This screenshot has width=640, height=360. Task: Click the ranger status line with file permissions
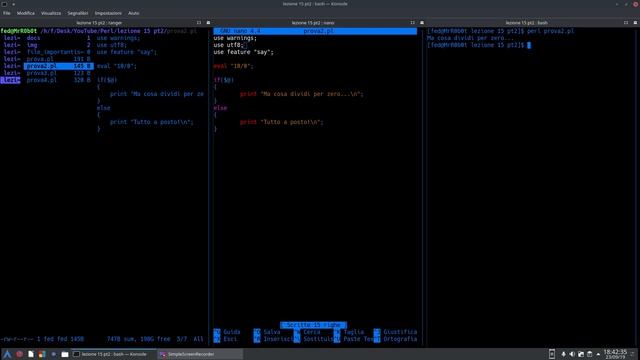tap(102, 339)
